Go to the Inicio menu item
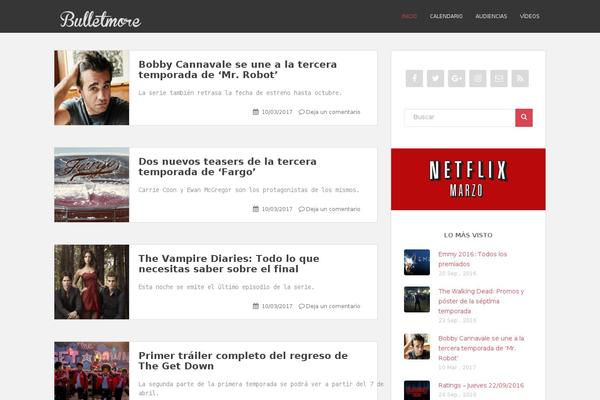 [409, 16]
